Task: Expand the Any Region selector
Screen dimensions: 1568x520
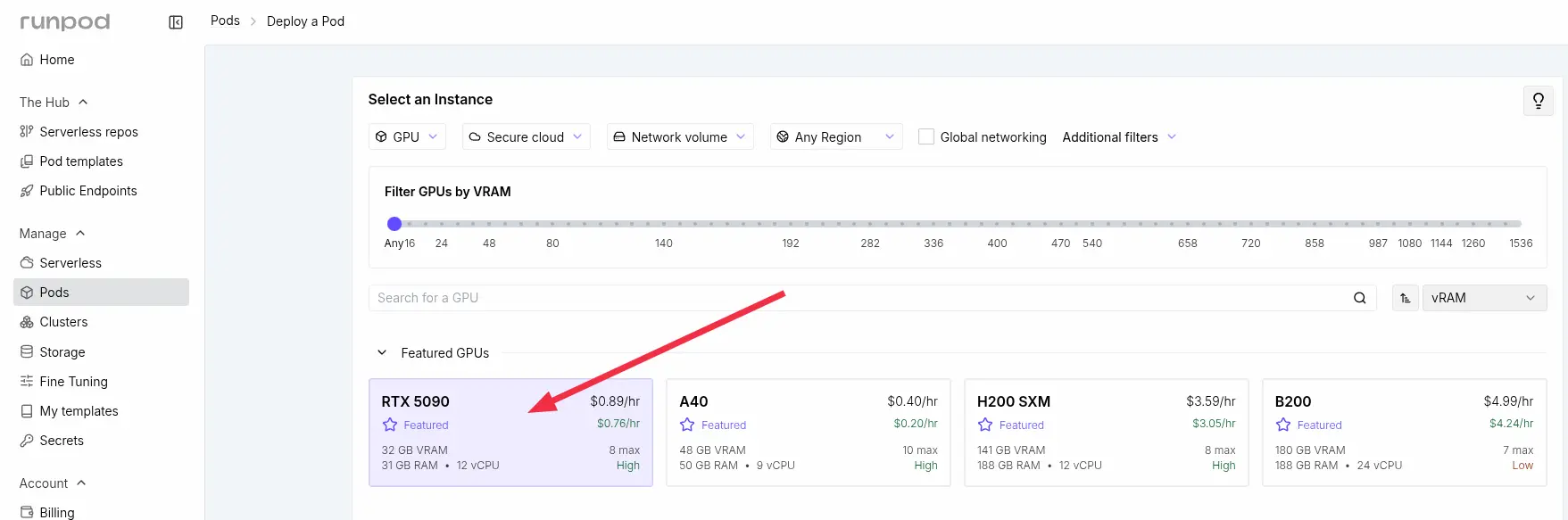Action: coord(835,137)
